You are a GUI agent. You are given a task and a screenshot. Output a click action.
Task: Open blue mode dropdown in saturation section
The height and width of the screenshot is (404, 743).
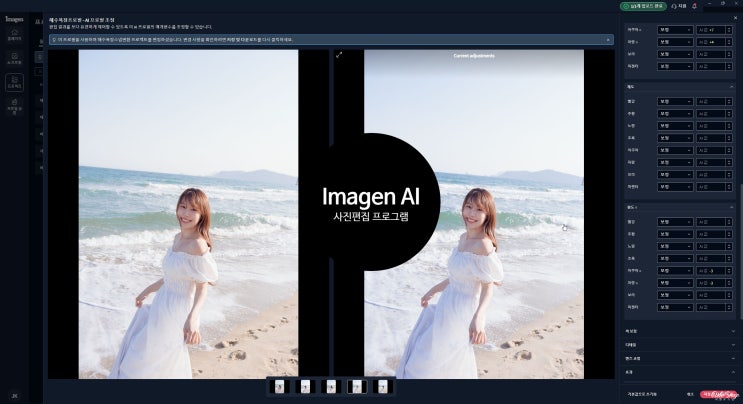(675, 162)
